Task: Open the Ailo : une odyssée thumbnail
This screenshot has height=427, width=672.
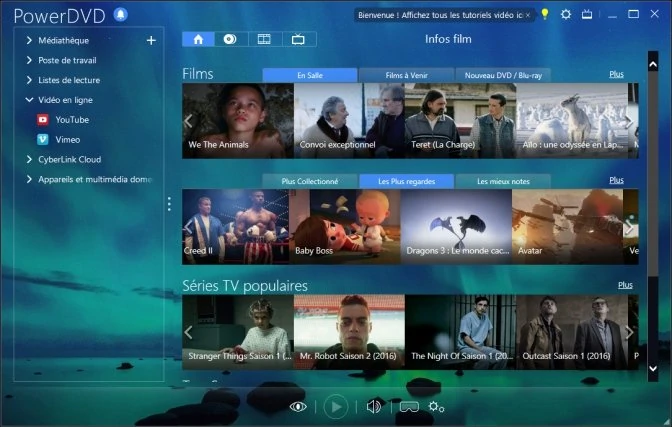Action: tap(572, 121)
